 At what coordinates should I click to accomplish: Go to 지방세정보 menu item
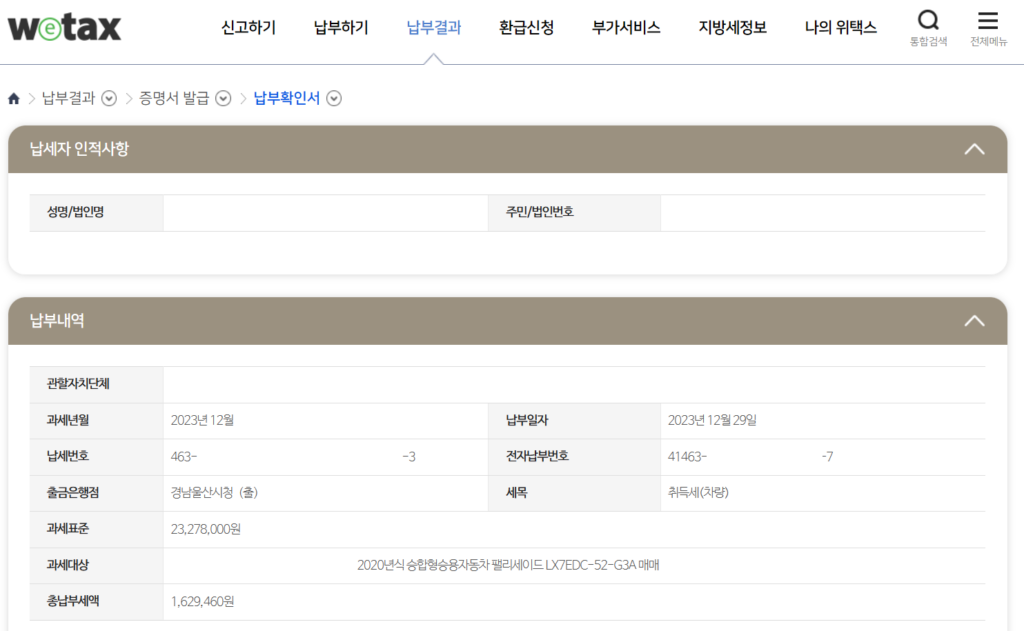click(731, 28)
